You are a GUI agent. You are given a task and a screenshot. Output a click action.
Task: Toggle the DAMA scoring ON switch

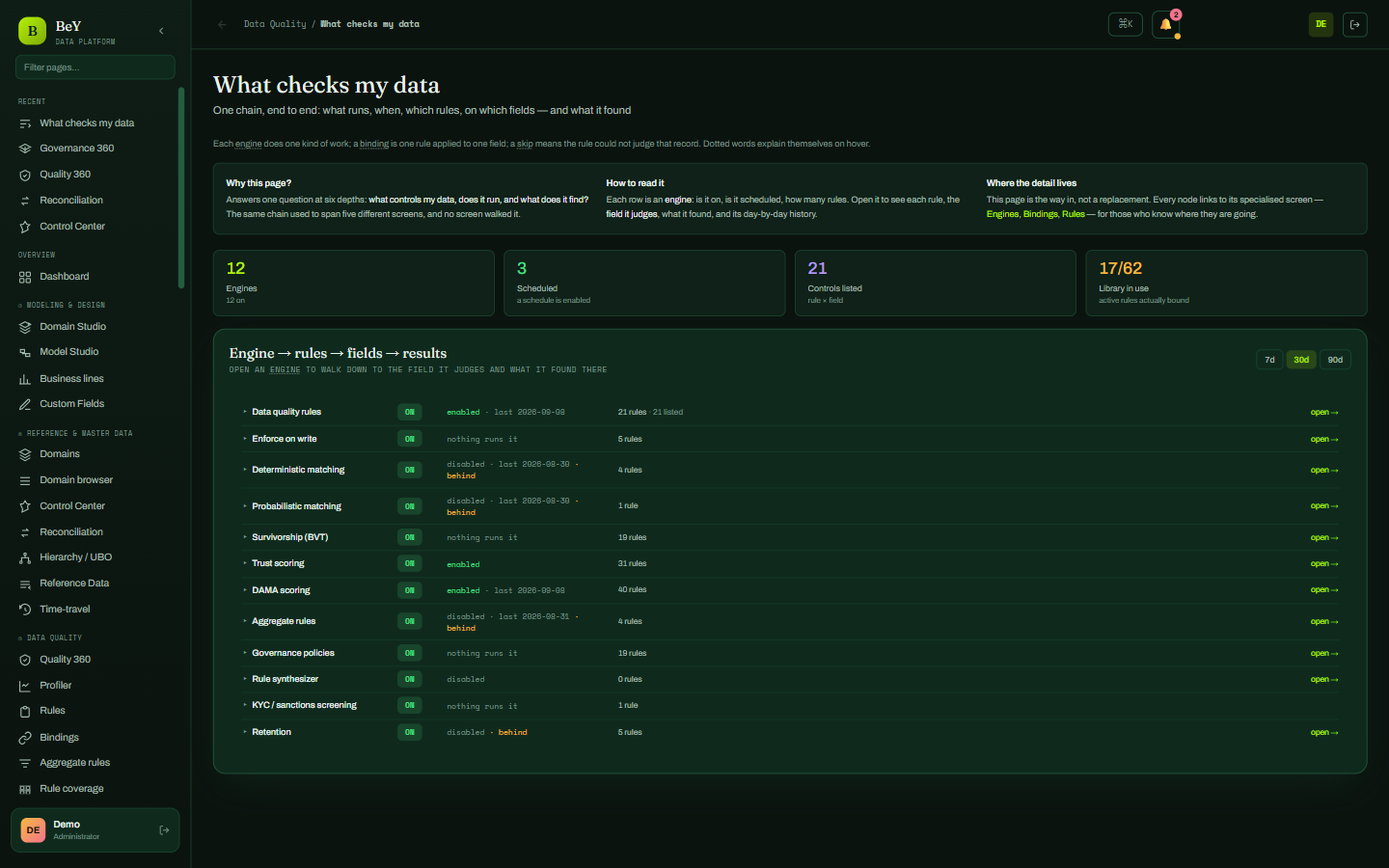click(x=410, y=590)
